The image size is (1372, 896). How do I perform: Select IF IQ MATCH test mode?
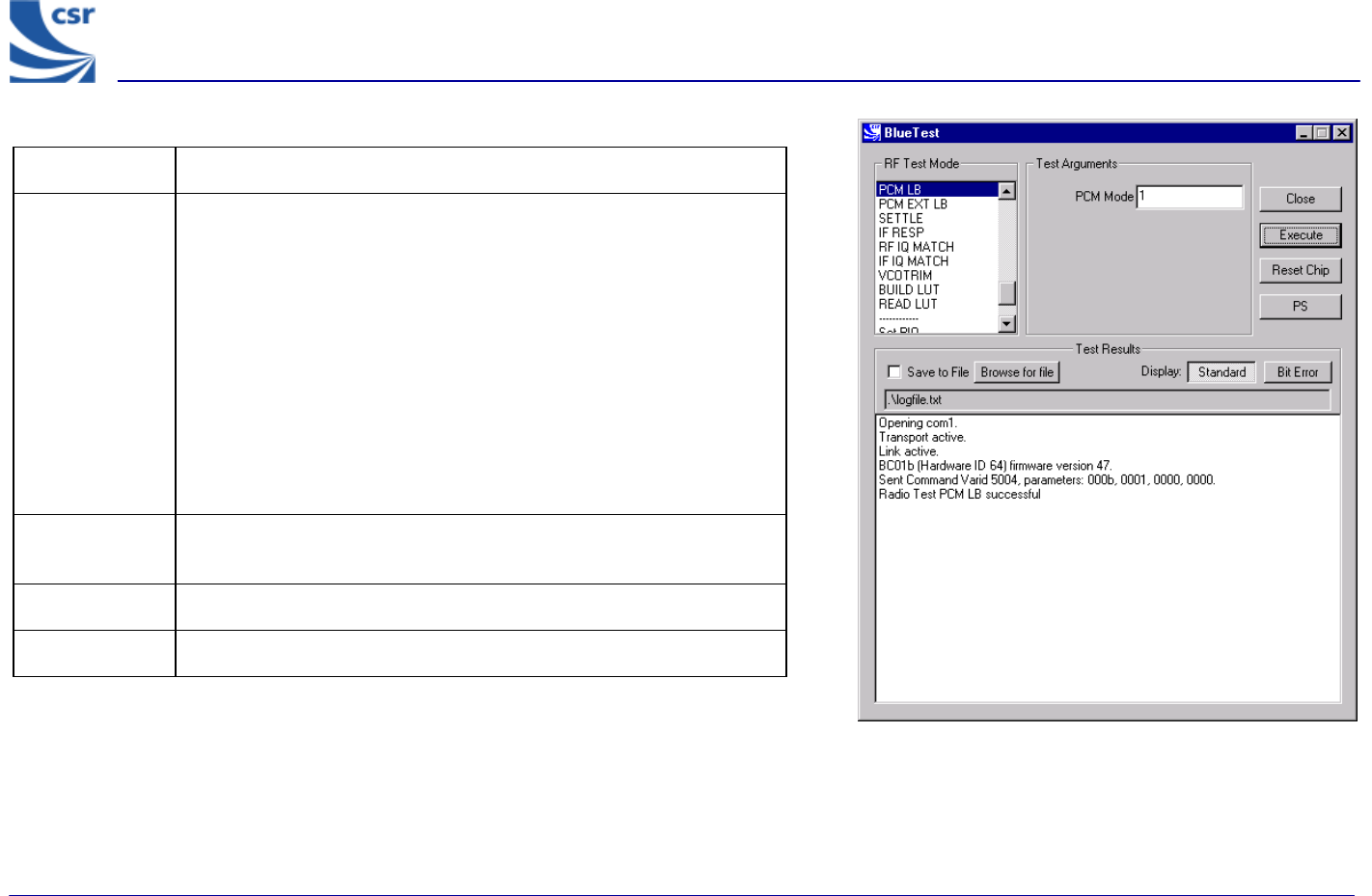click(937, 261)
